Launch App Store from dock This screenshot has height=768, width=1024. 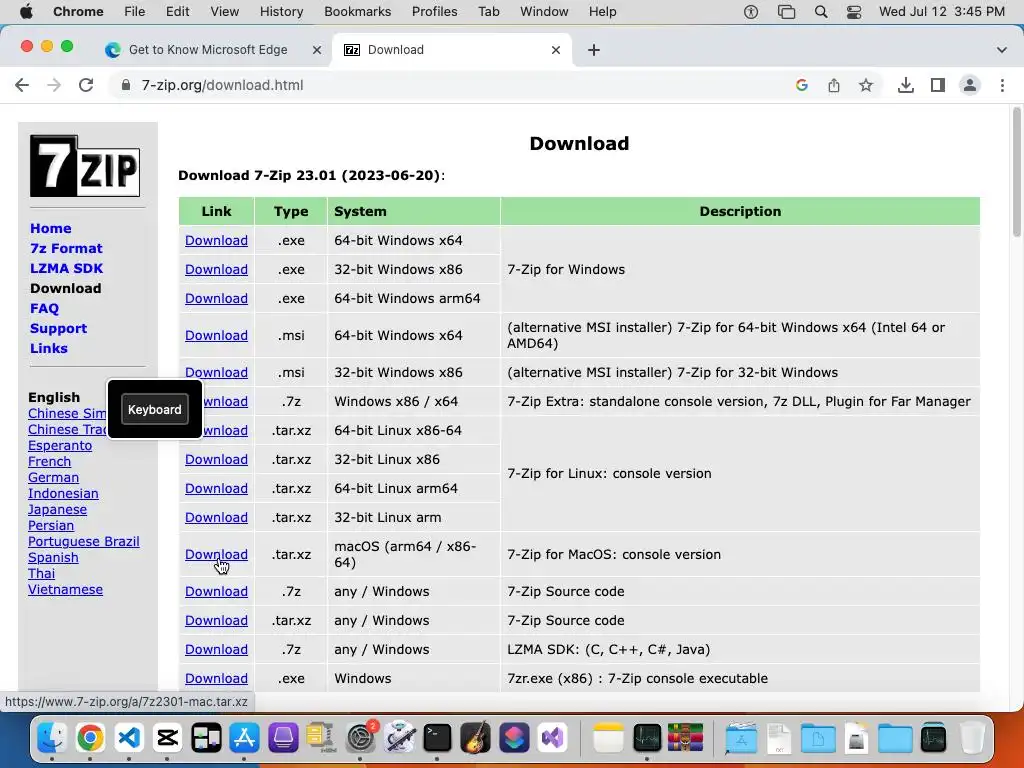(244, 738)
